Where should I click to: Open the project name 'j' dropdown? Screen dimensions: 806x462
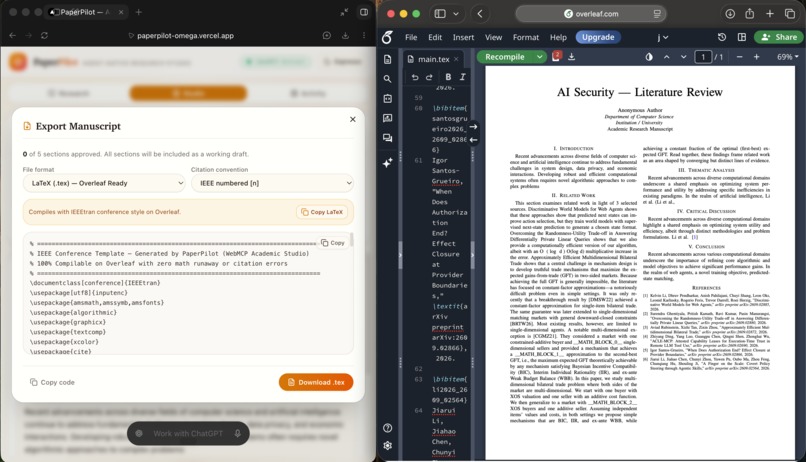663,37
